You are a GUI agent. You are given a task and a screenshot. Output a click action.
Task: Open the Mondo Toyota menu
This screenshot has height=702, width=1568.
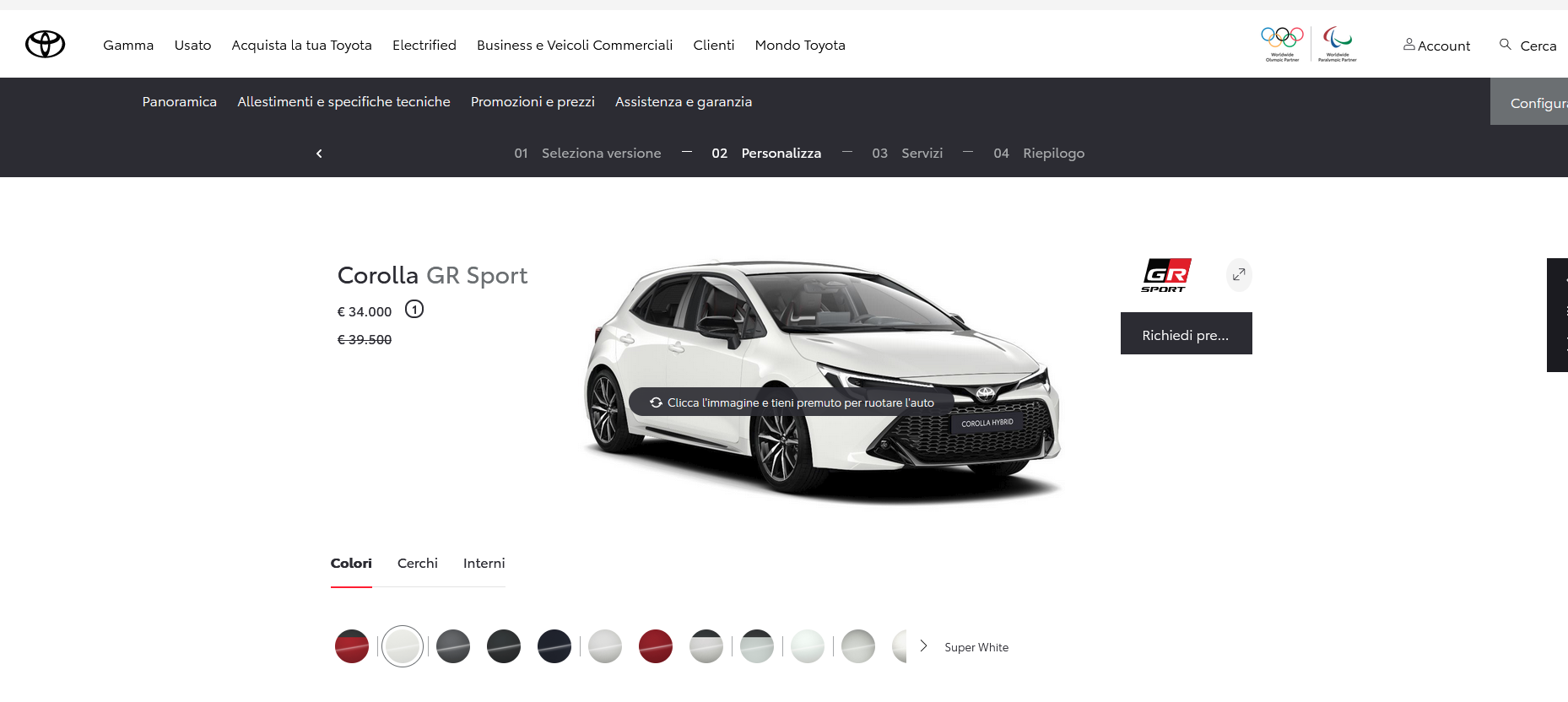click(x=800, y=46)
